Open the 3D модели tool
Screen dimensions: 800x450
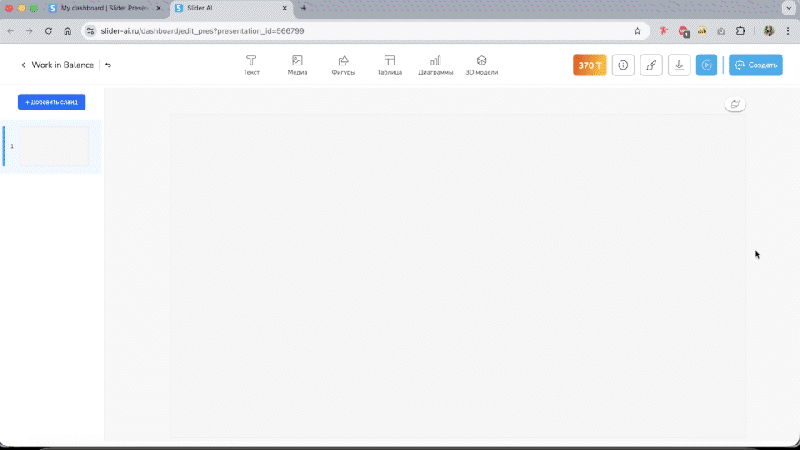pyautogui.click(x=482, y=65)
